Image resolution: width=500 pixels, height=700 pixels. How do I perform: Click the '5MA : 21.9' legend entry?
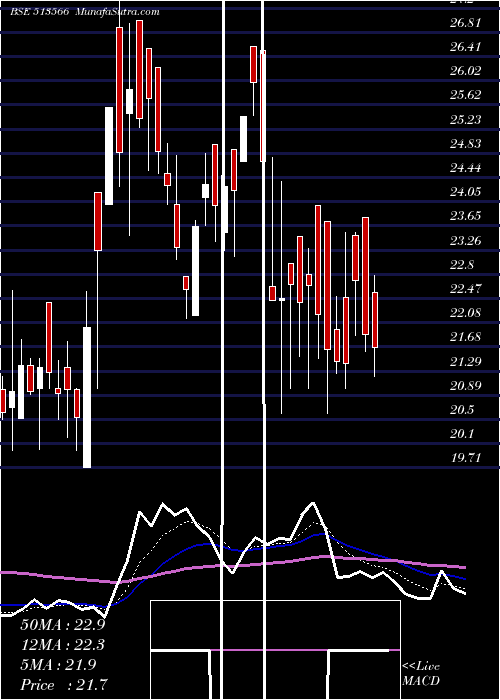[x=58, y=665]
